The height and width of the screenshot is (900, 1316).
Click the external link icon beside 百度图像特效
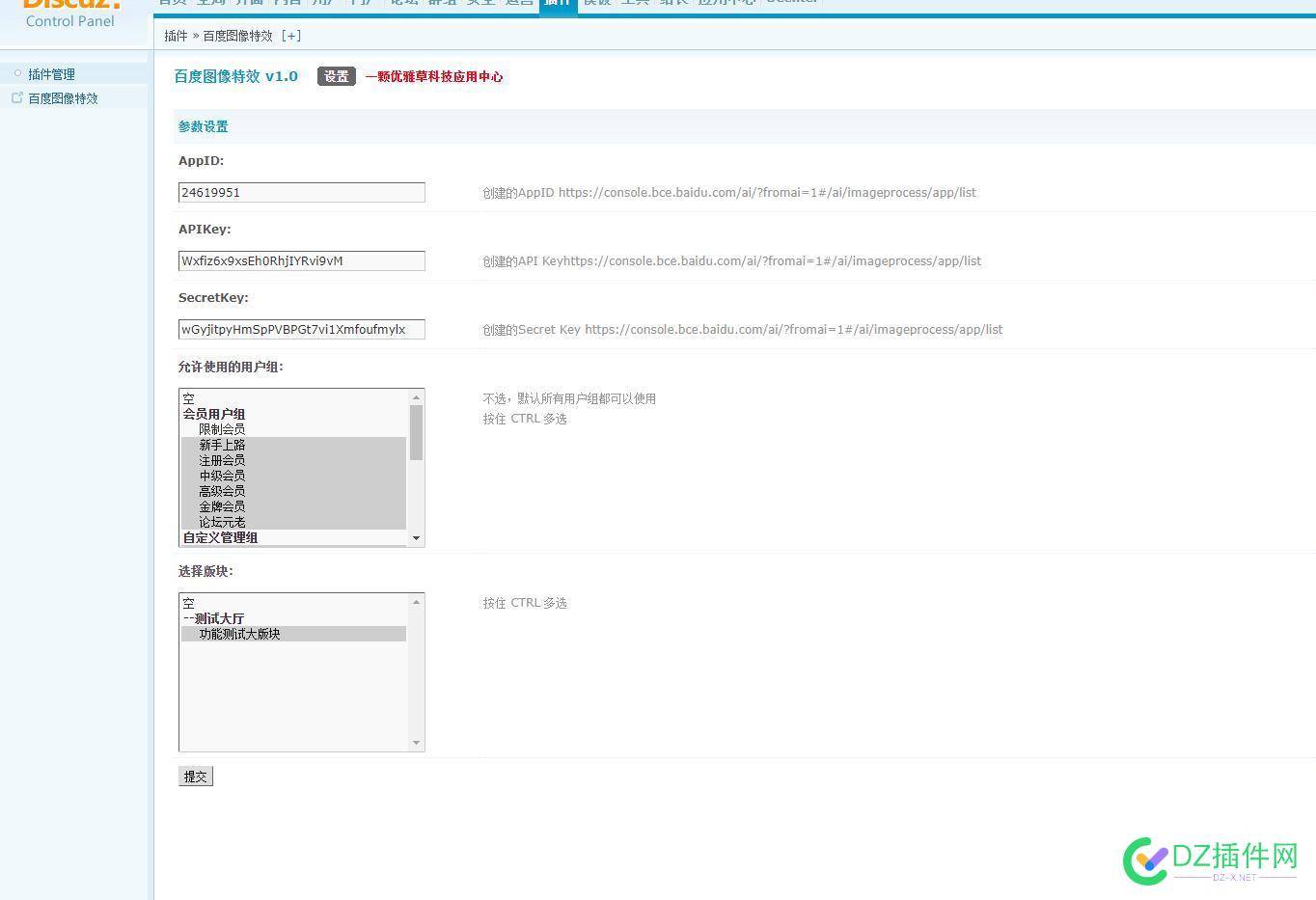point(16,97)
